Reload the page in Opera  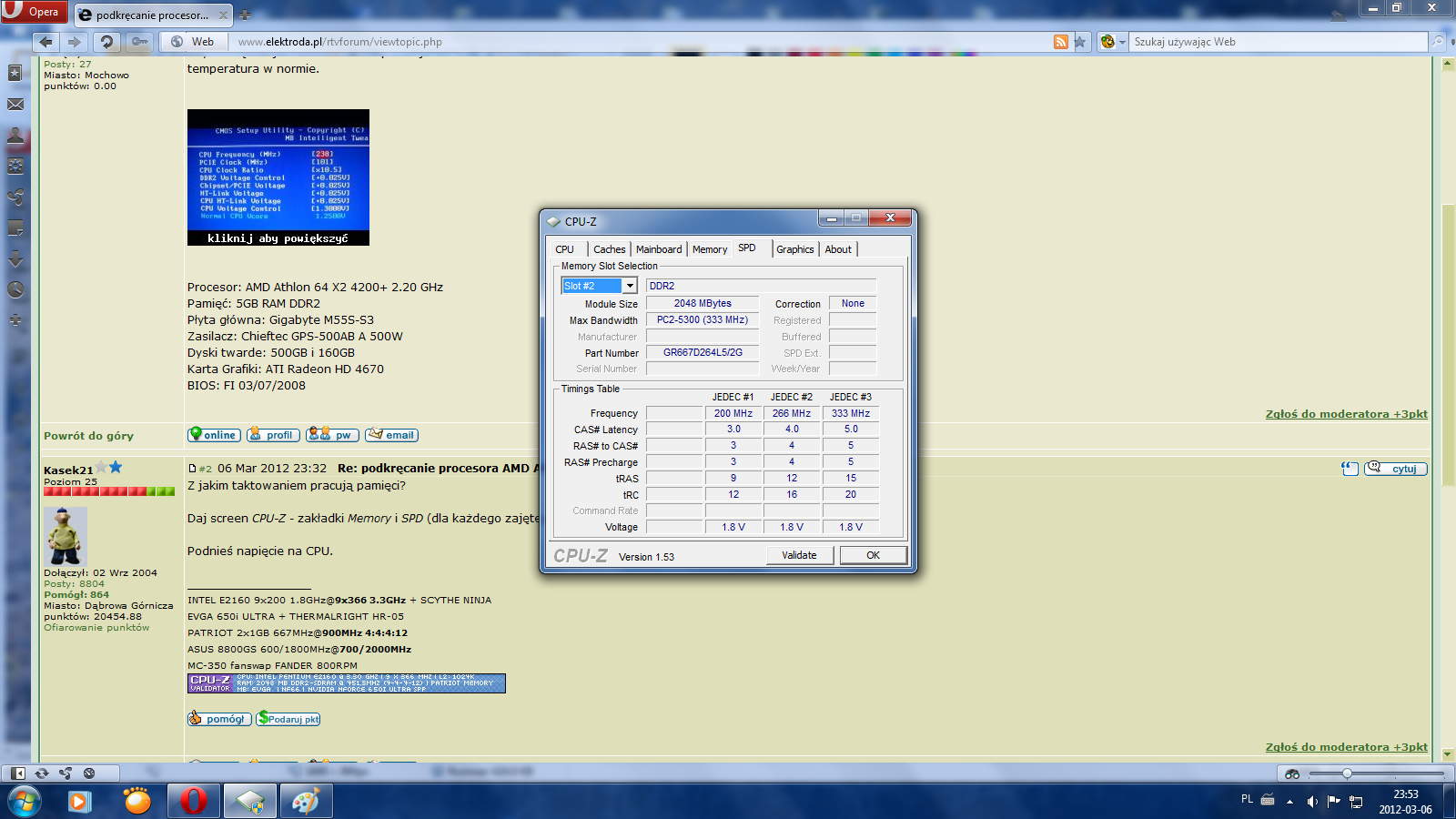click(106, 42)
